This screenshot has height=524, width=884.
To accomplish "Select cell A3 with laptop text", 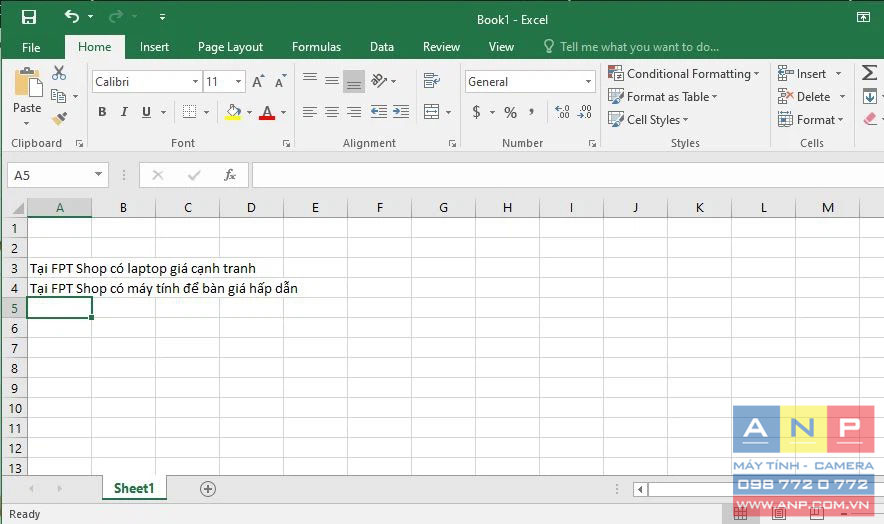I will coord(59,268).
